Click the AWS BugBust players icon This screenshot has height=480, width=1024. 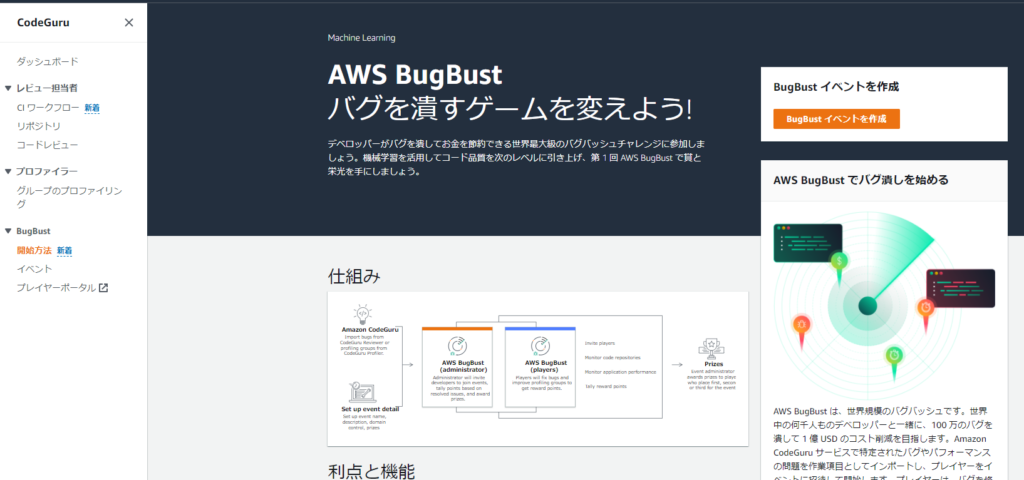pos(541,344)
